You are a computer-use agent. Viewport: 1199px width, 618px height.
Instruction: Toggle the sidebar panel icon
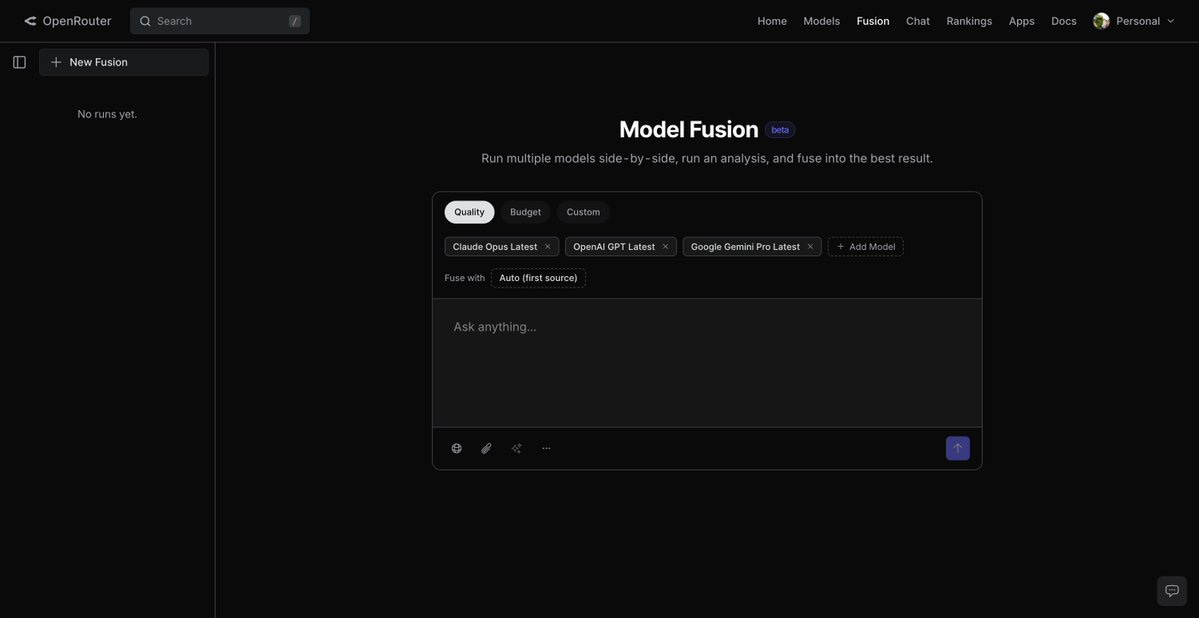click(x=20, y=62)
